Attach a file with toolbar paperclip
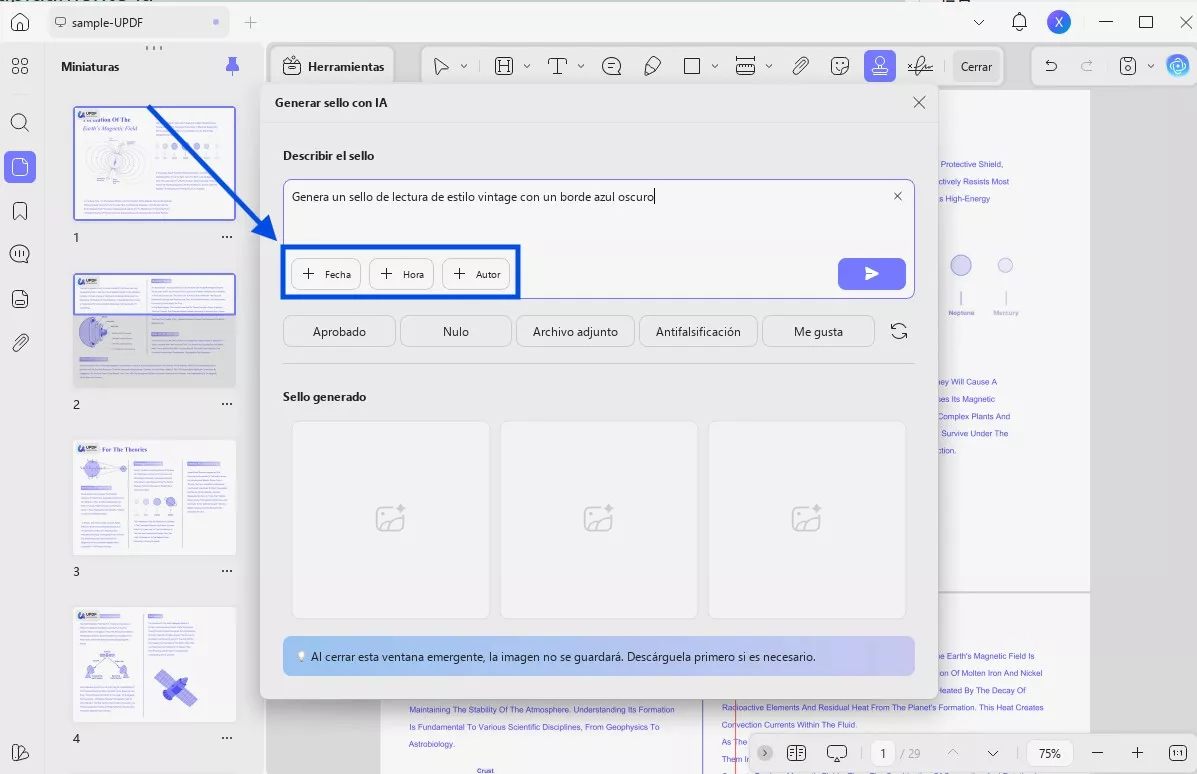 coord(800,66)
